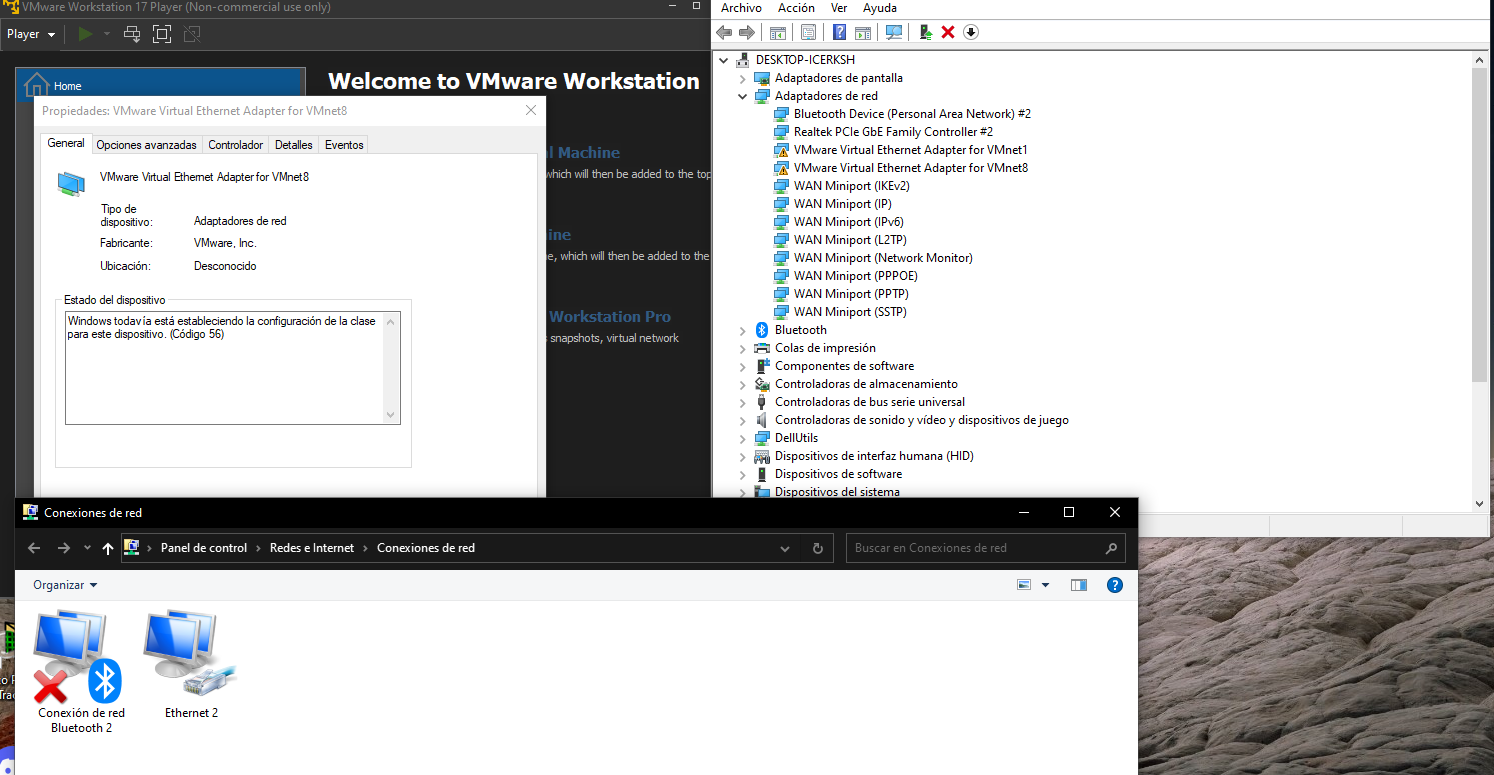Image resolution: width=1494 pixels, height=775 pixels.
Task: Expand Adaptadores de pantalla node
Action: click(742, 78)
